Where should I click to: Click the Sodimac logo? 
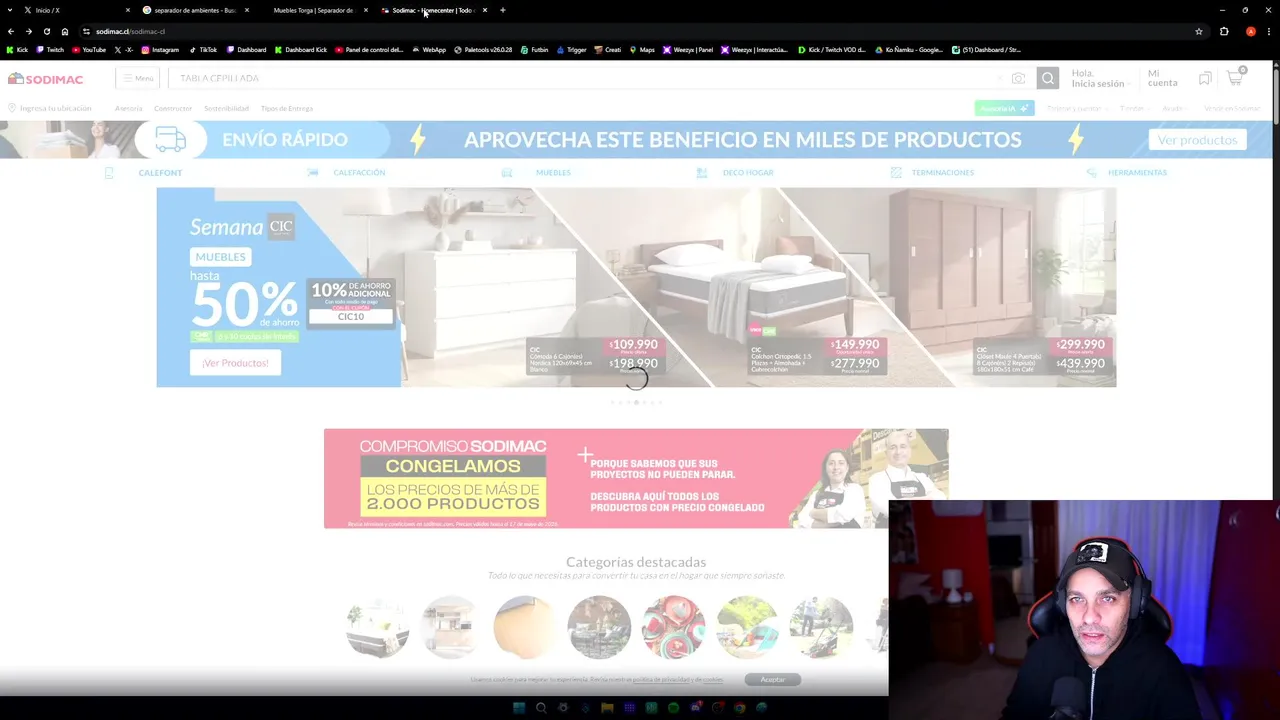pos(46,78)
